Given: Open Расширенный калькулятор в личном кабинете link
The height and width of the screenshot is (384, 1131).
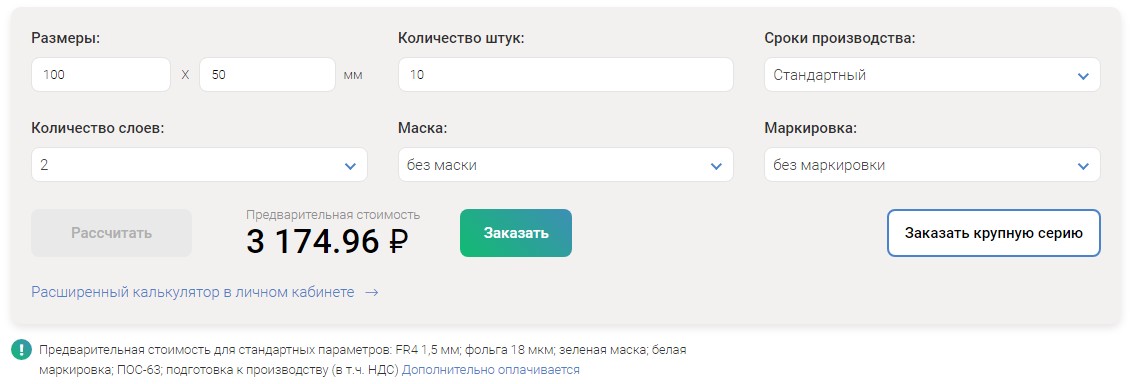Looking at the screenshot, I should tap(193, 292).
